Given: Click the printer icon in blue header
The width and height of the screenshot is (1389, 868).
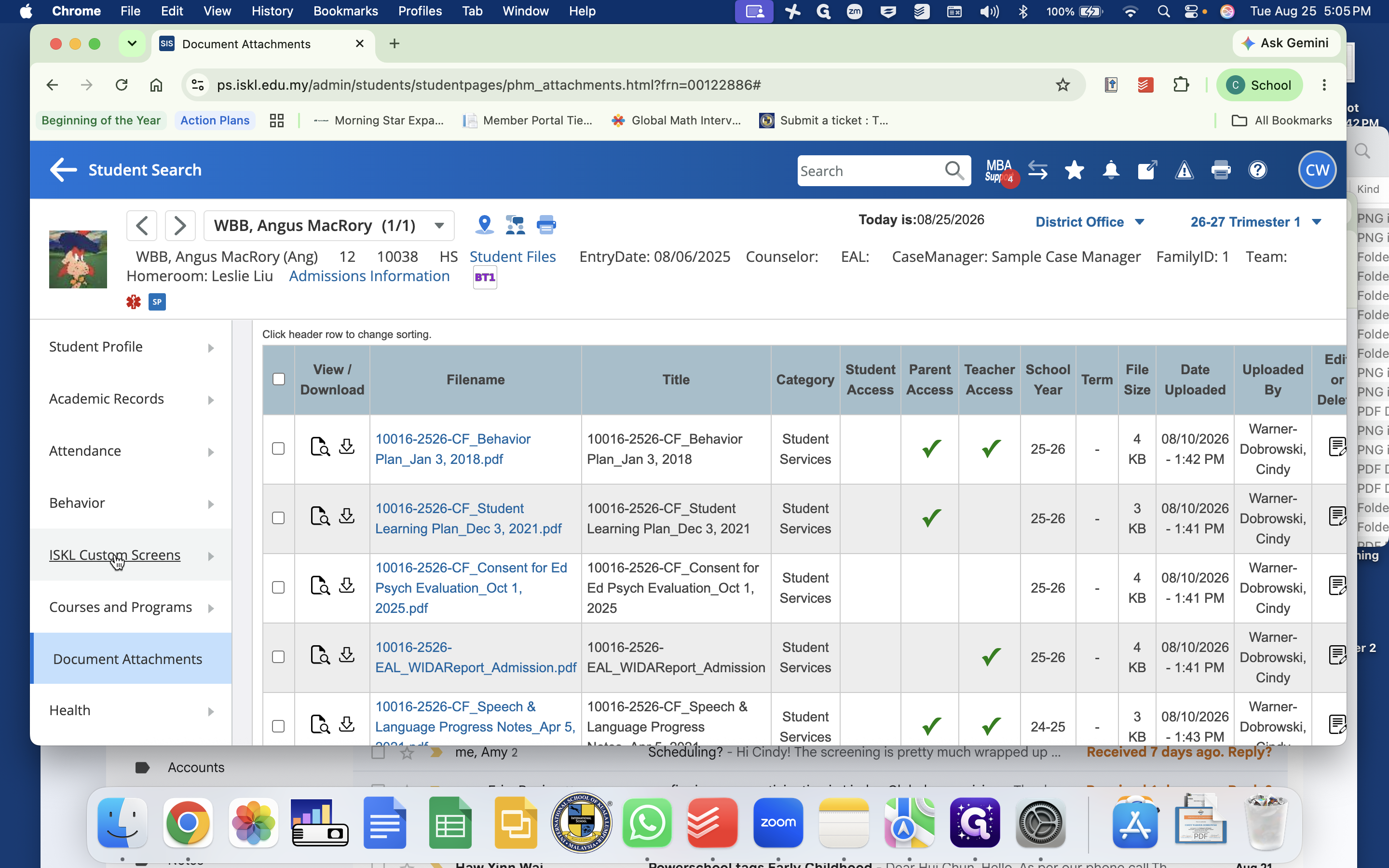Looking at the screenshot, I should (x=1221, y=171).
